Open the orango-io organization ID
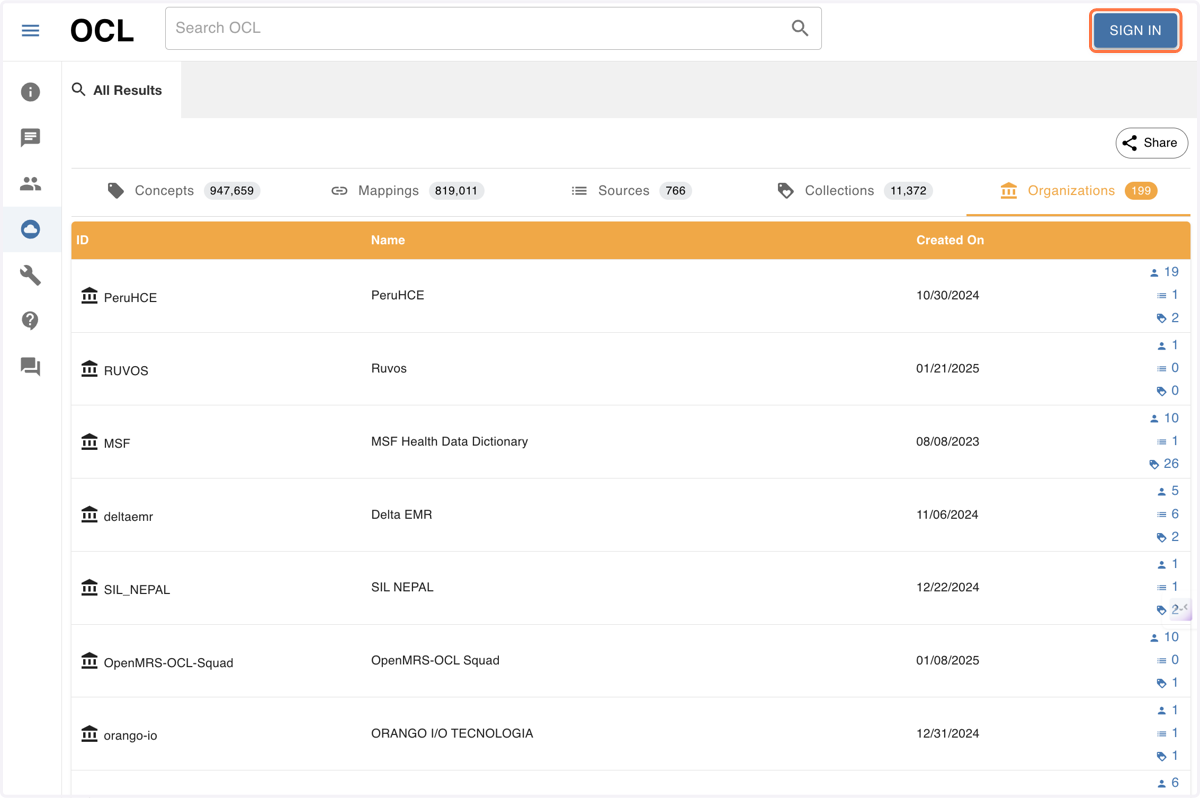This screenshot has width=1200, height=798. pos(130,735)
